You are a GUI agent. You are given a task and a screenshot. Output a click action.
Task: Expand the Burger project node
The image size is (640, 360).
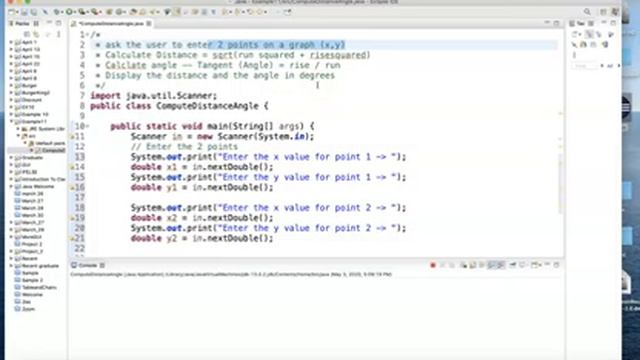(11, 86)
